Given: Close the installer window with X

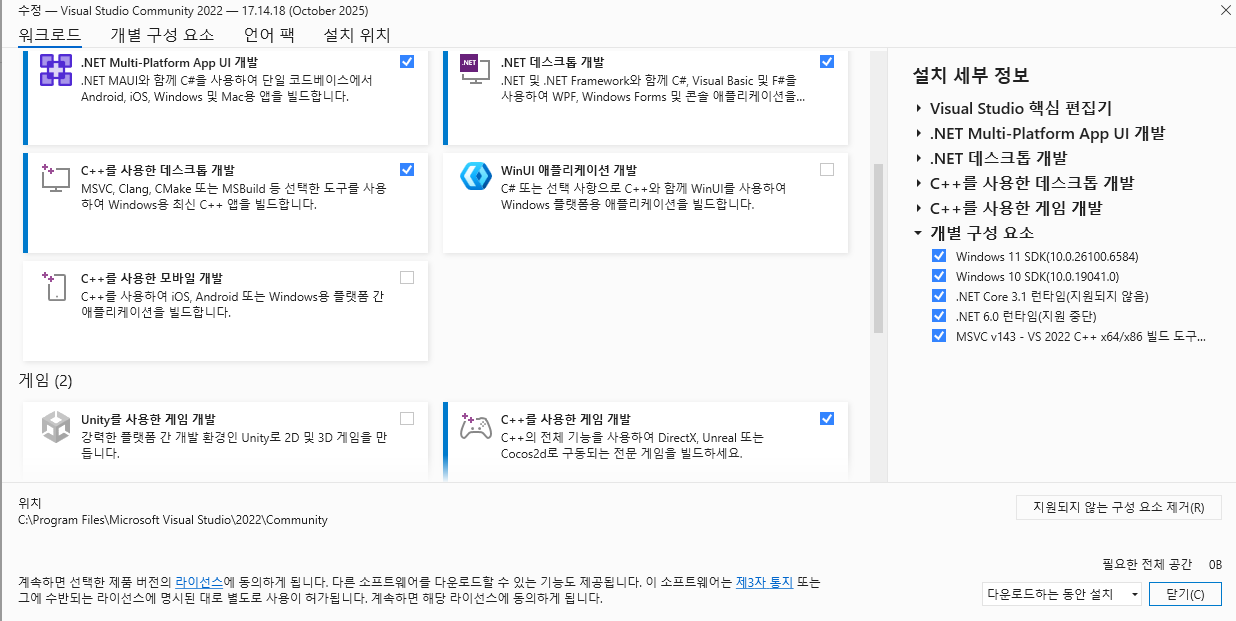Looking at the screenshot, I should tap(1225, 9).
